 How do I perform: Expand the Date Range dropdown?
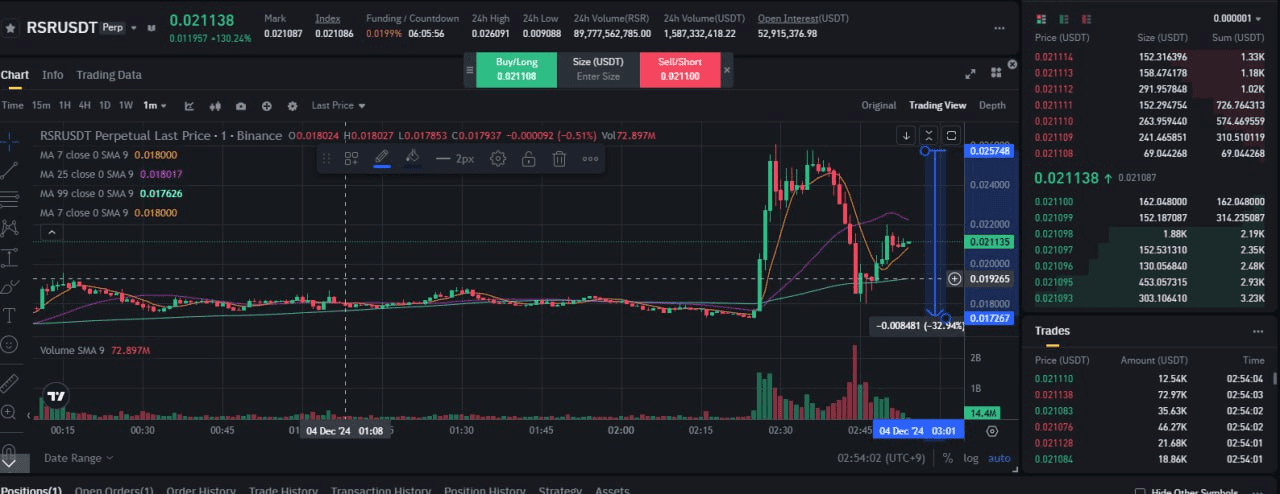78,458
